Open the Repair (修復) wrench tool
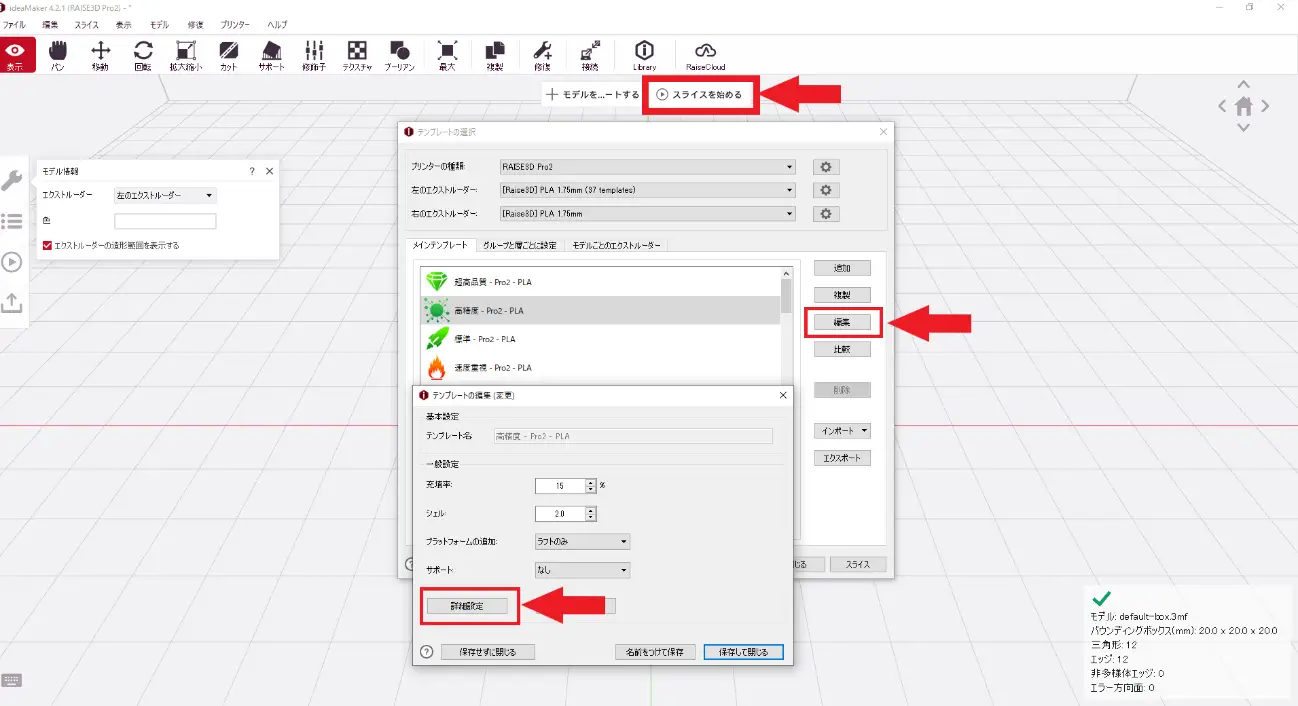Screen dimensions: 1298x706 (x=542, y=55)
